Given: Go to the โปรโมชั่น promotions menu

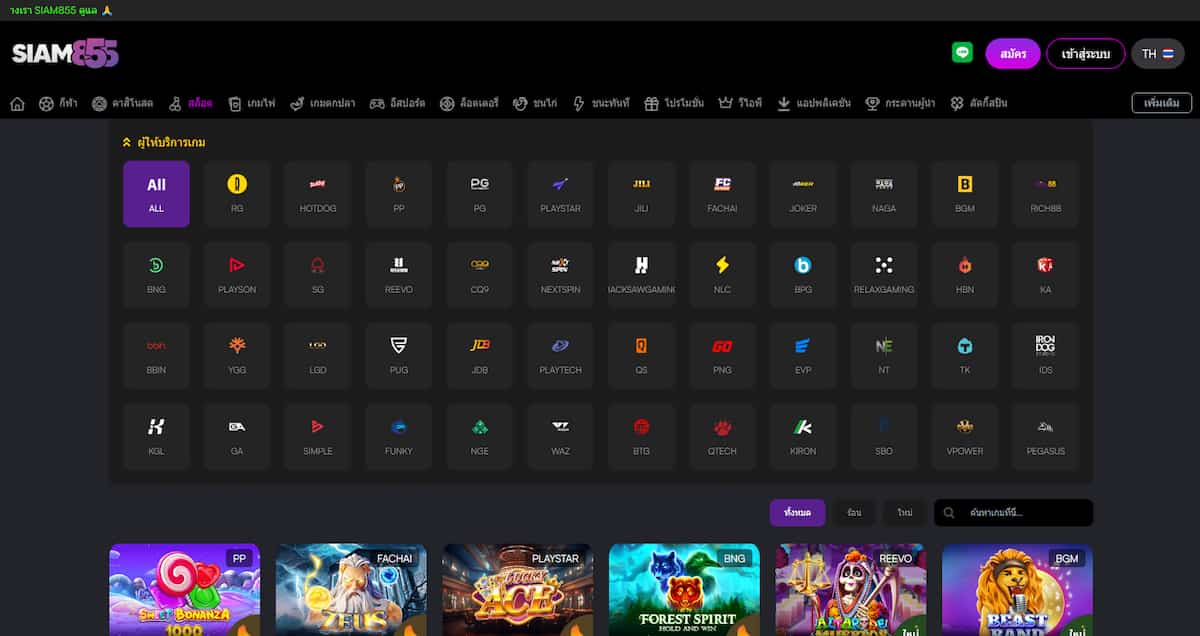Looking at the screenshot, I should 674,103.
